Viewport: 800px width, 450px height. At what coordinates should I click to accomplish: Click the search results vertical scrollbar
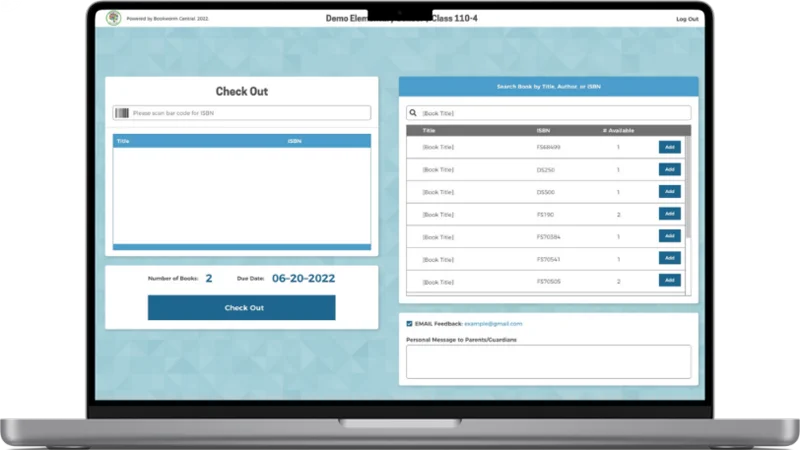tap(688, 186)
